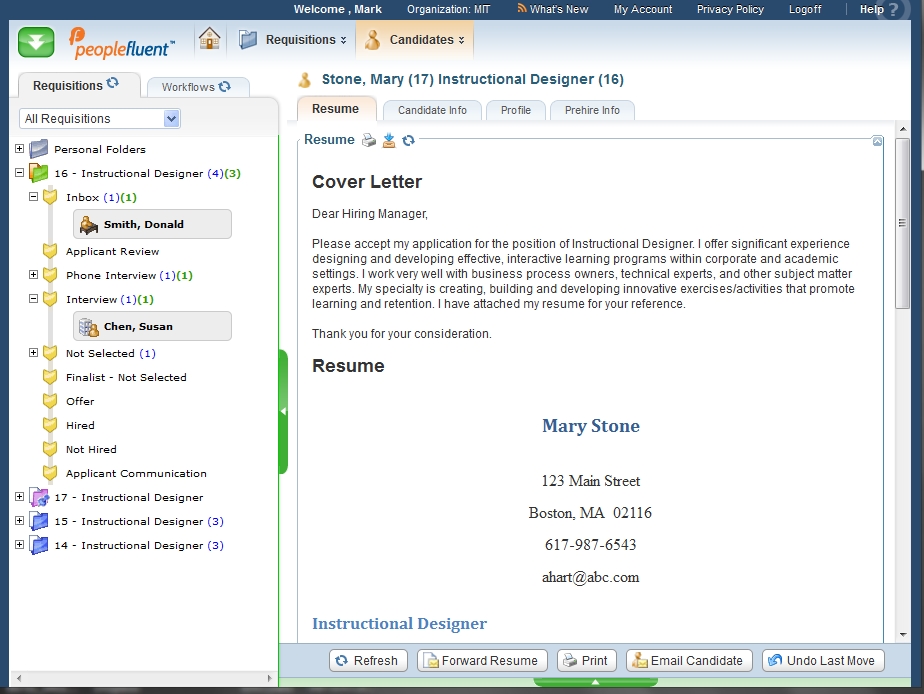924x694 pixels.
Task: Collapse the resume panel with corner icon
Action: point(877,141)
